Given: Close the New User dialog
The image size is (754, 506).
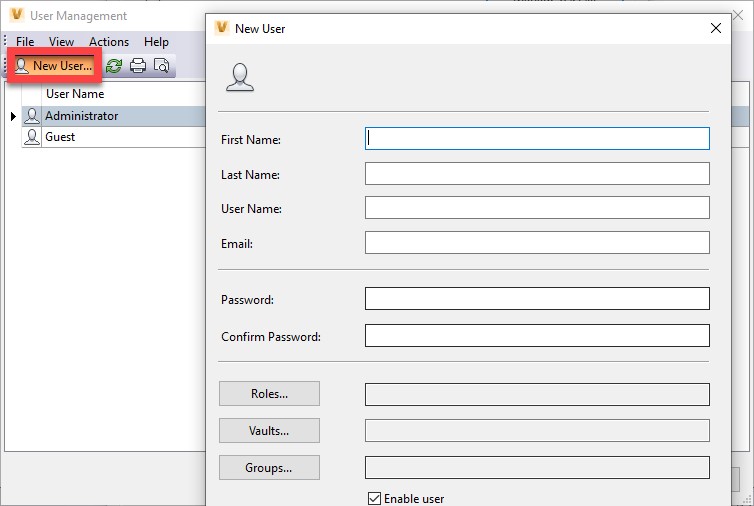Looking at the screenshot, I should (716, 28).
